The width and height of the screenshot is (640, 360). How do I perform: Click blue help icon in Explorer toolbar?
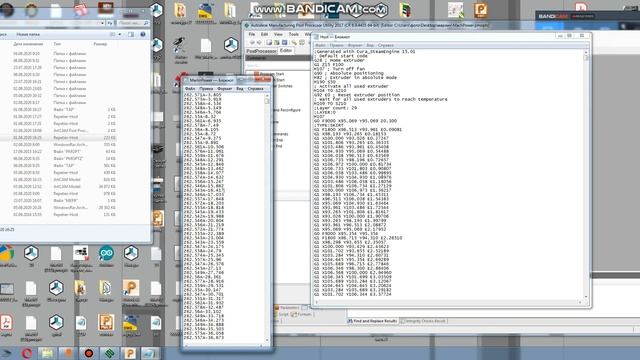(x=143, y=35)
